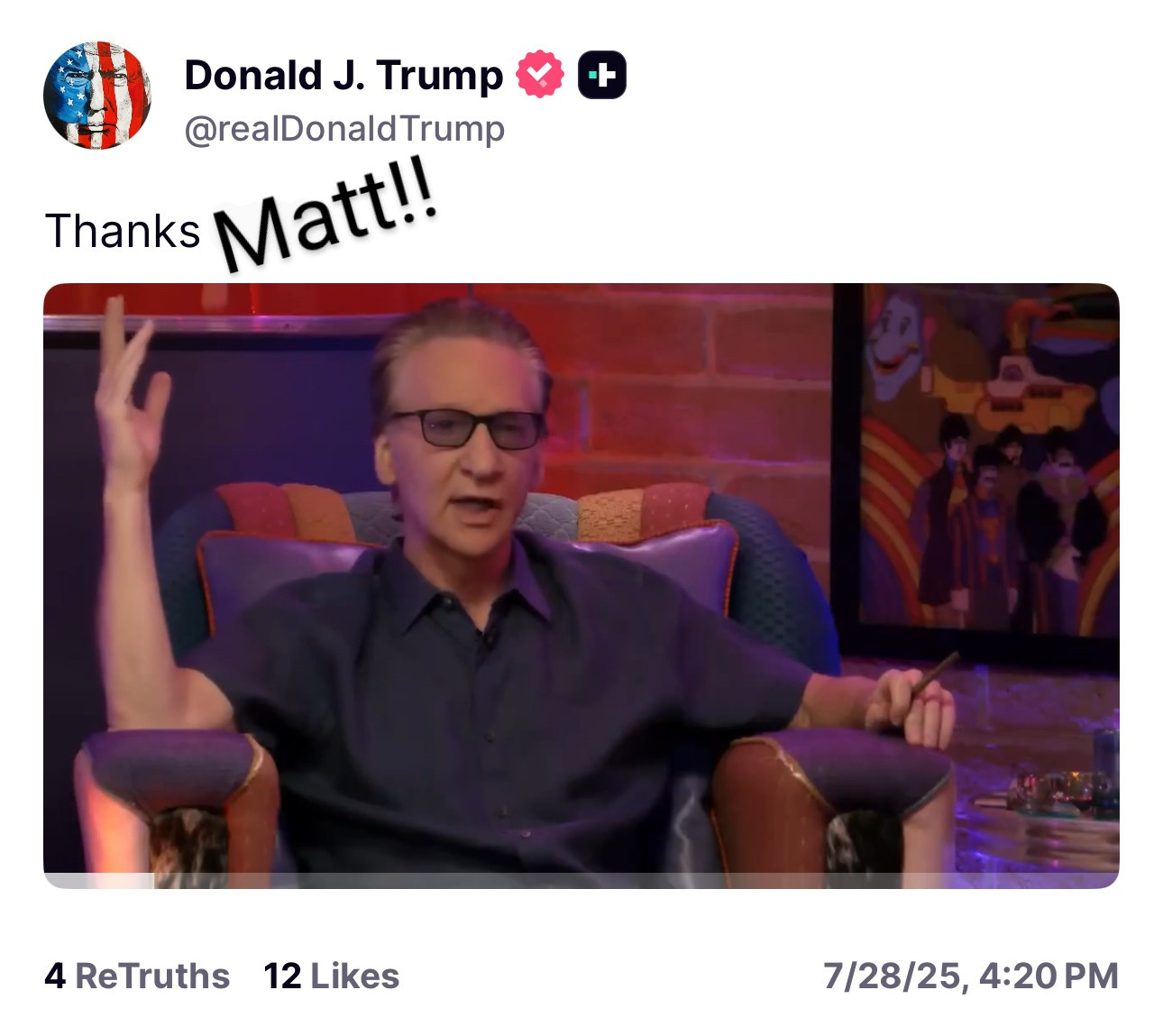The height and width of the screenshot is (1036, 1163).
Task: Play the embedded video of seated man
Action: pos(581,585)
